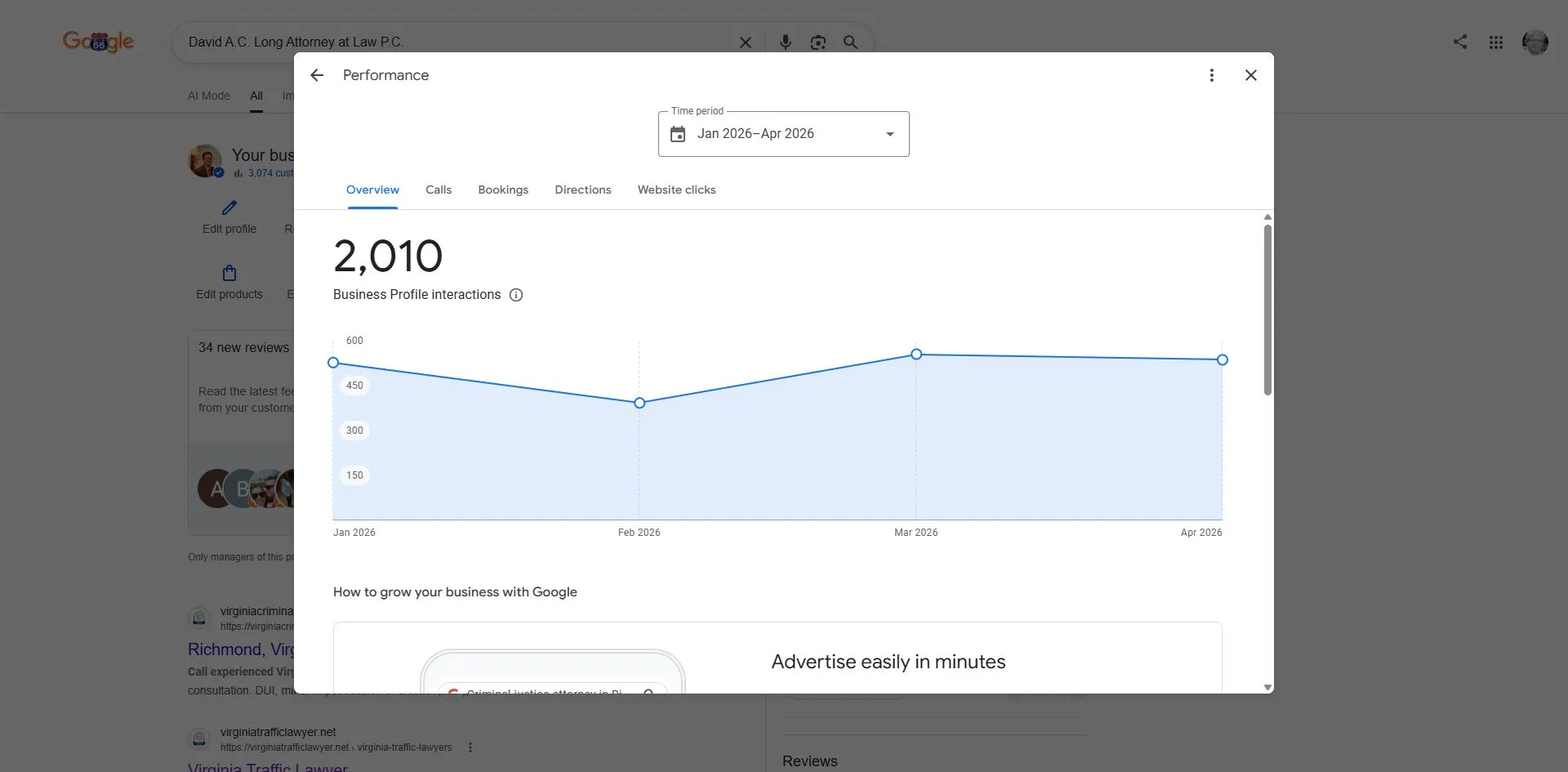Click the dialog's vertical scrollbar thumb

point(1267,310)
